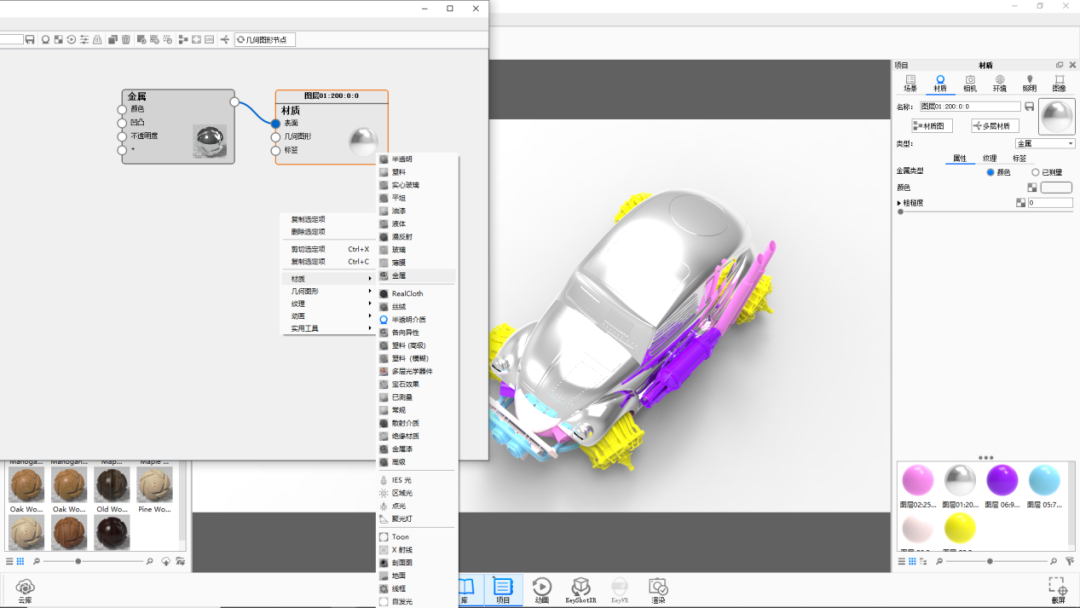Open the 渲染 (Render) dialog icon
This screenshot has width=1080, height=608.
[658, 590]
